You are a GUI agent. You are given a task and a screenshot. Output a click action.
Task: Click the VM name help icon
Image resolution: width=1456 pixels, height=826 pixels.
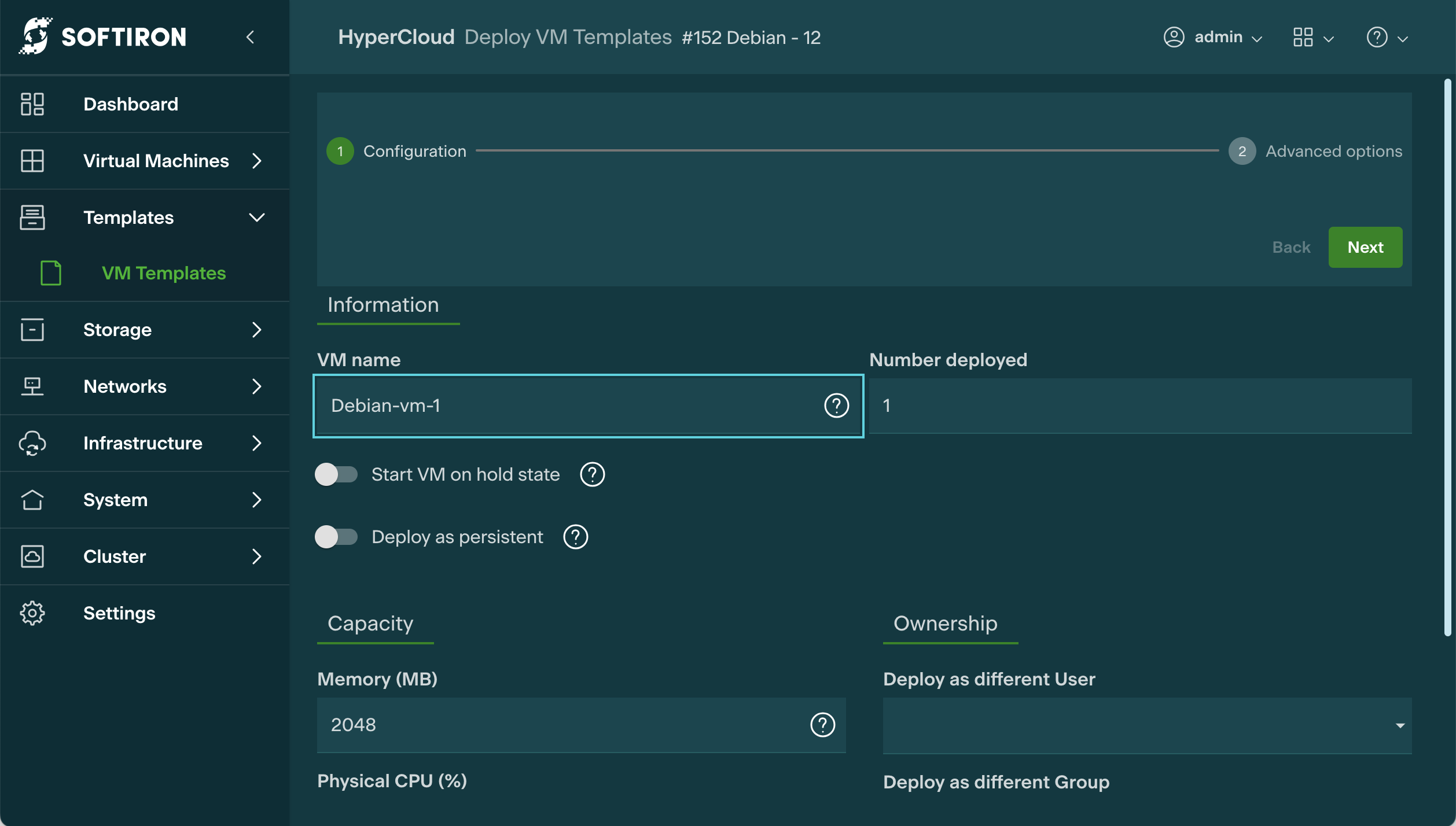point(836,405)
